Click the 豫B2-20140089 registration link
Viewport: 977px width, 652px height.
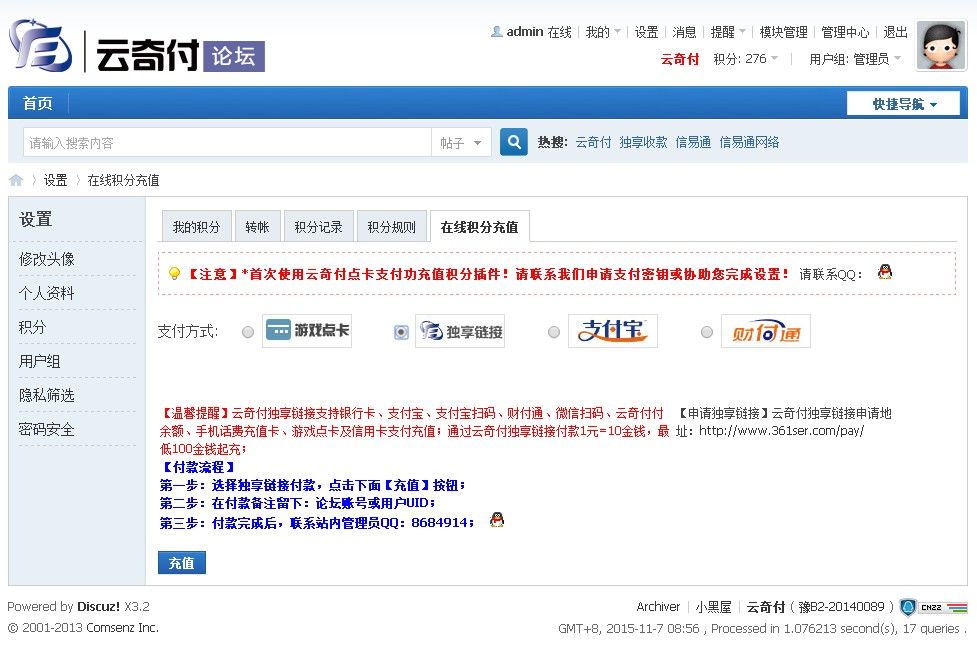tap(841, 606)
